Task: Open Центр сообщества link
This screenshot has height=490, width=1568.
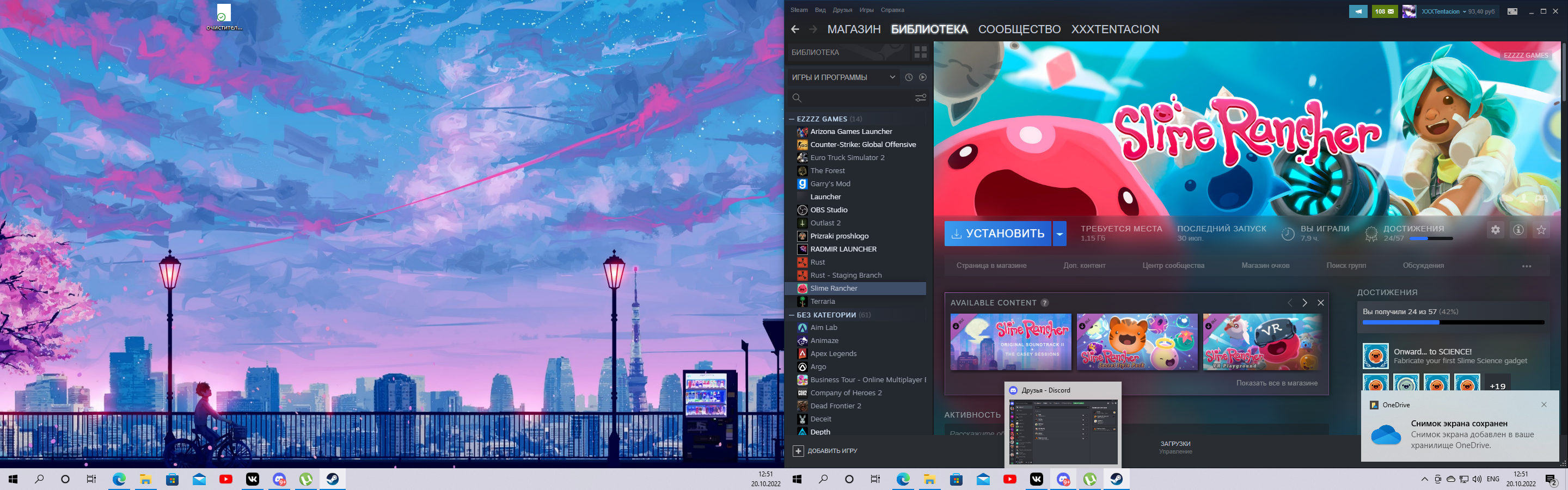Action: (1173, 265)
